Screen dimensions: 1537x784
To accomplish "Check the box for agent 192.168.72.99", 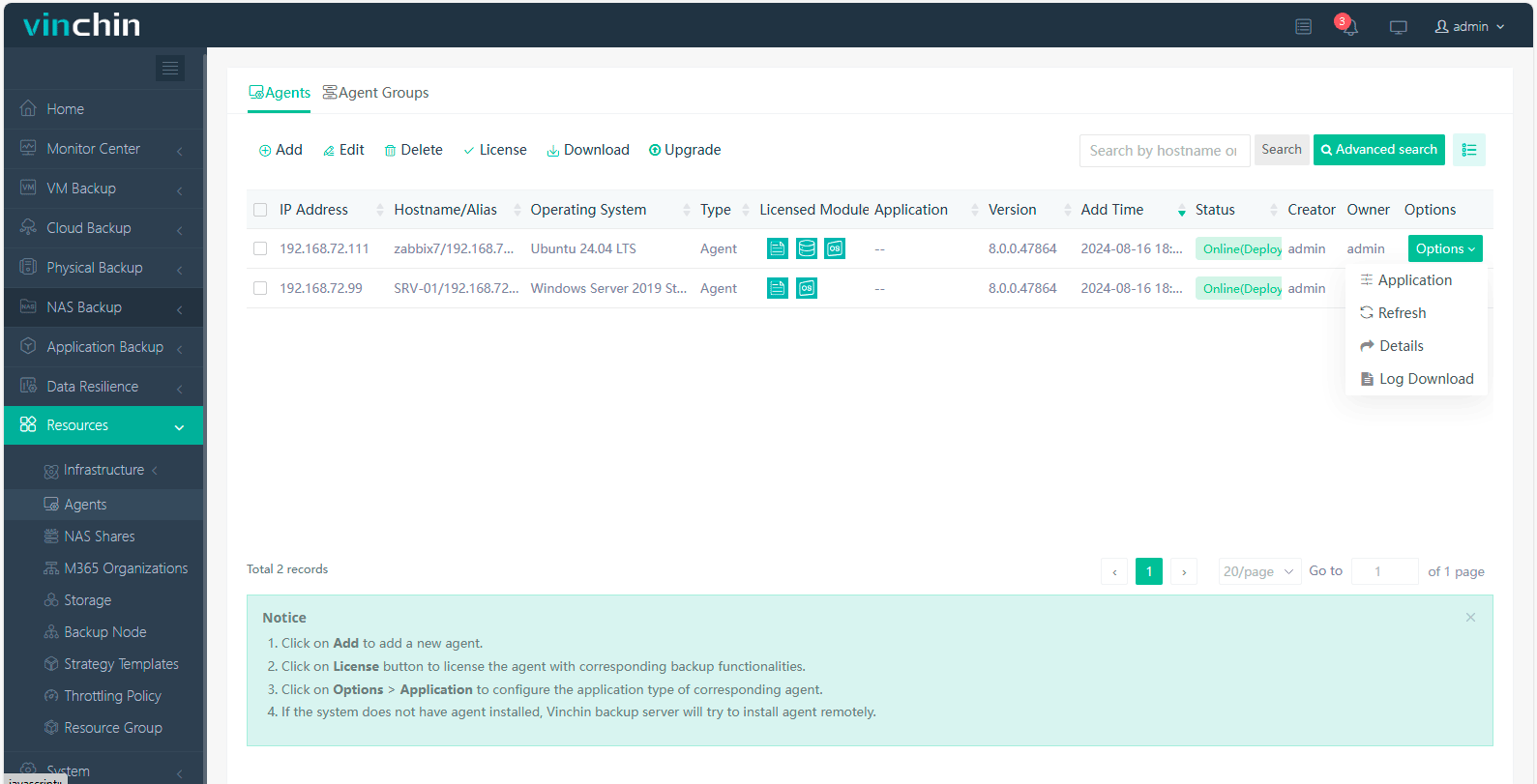I will coord(260,288).
